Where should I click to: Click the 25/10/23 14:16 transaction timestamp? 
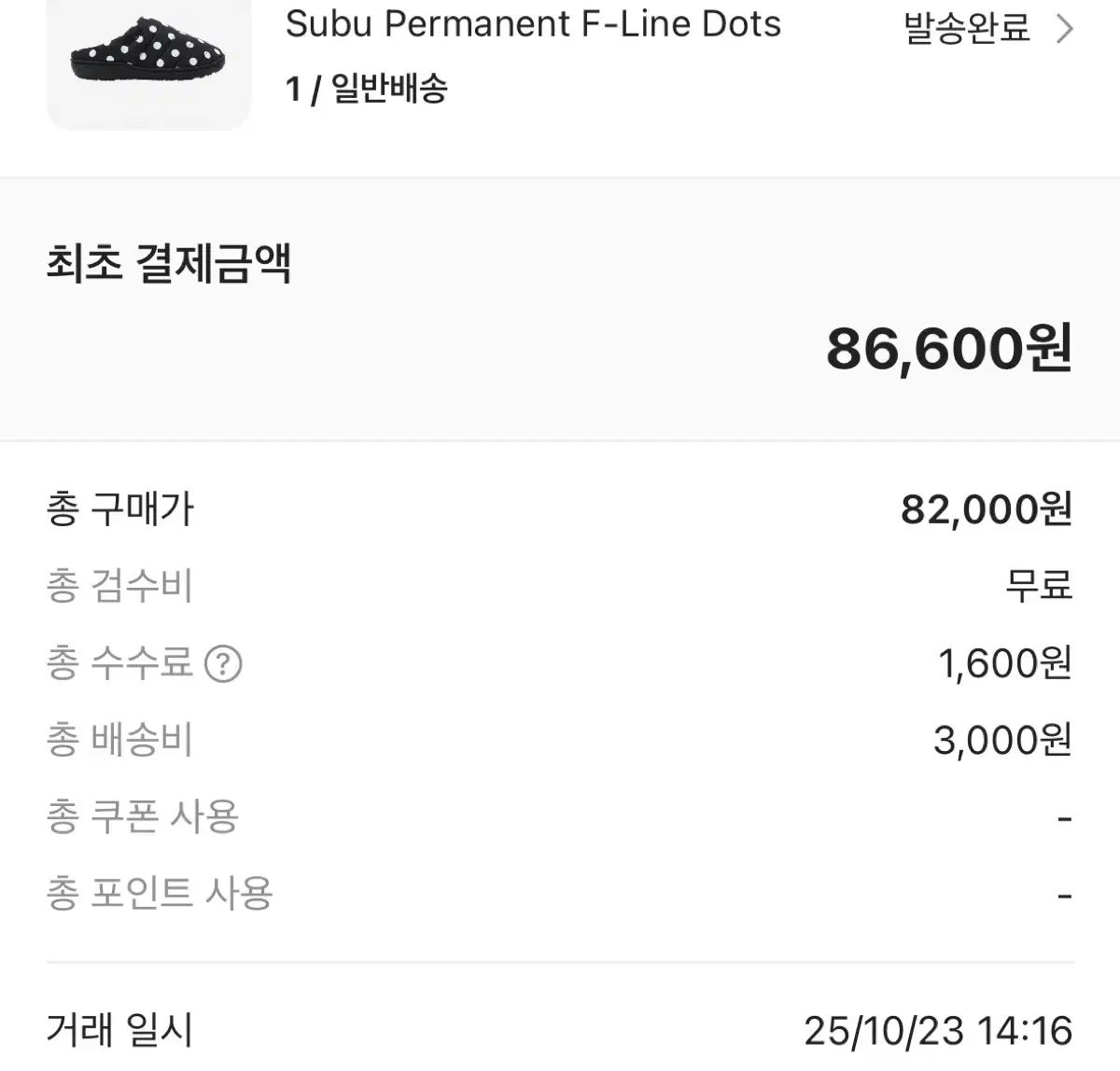938,1031
